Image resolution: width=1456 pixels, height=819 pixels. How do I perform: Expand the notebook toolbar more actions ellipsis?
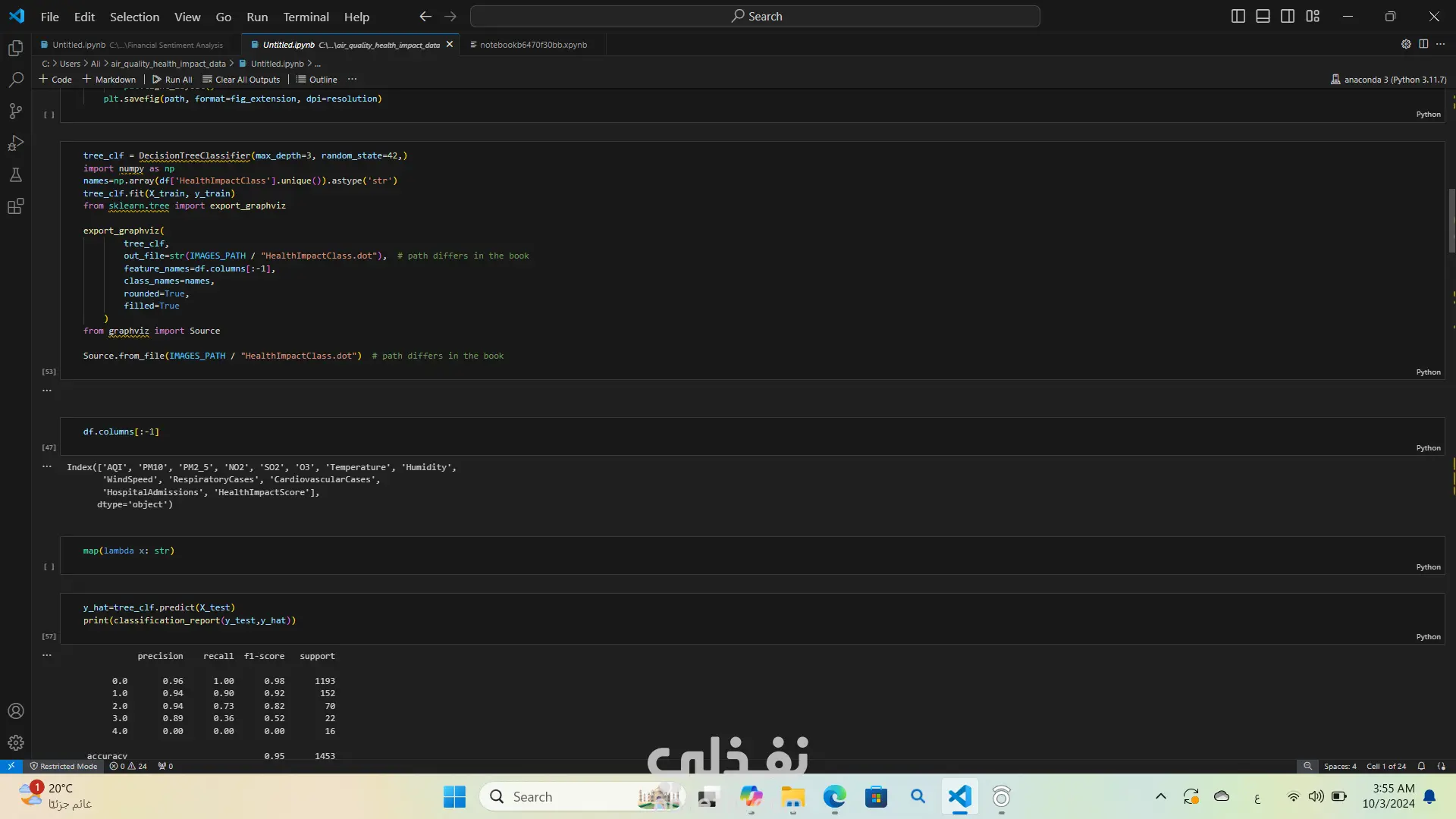[x=352, y=79]
